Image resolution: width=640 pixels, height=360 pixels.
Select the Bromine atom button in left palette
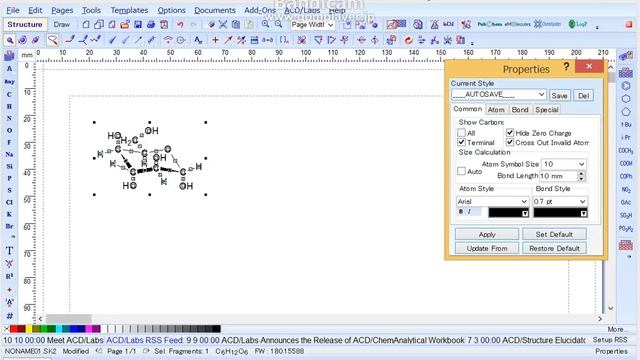click(9, 226)
